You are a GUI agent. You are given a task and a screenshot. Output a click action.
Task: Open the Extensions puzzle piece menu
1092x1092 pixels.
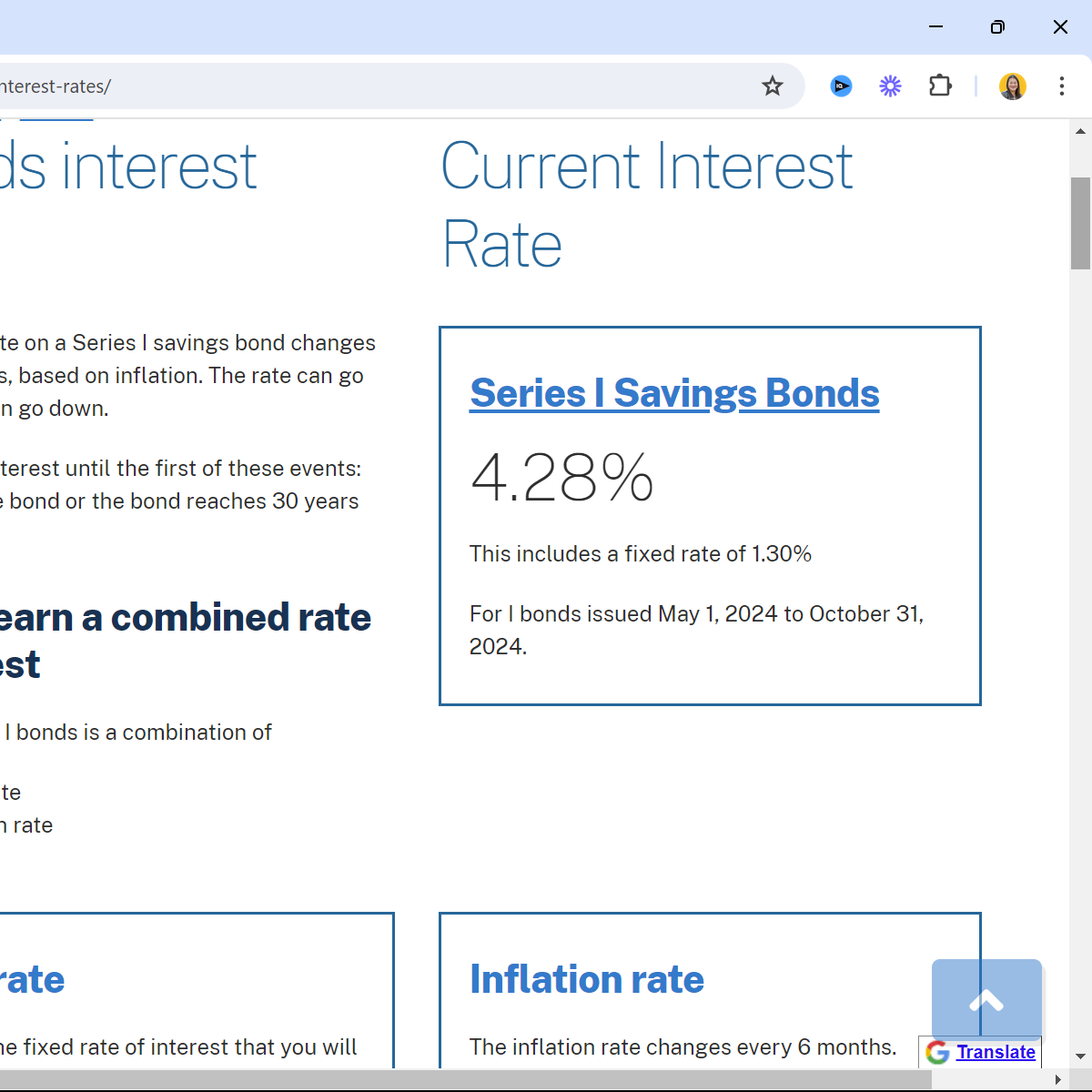[x=940, y=86]
